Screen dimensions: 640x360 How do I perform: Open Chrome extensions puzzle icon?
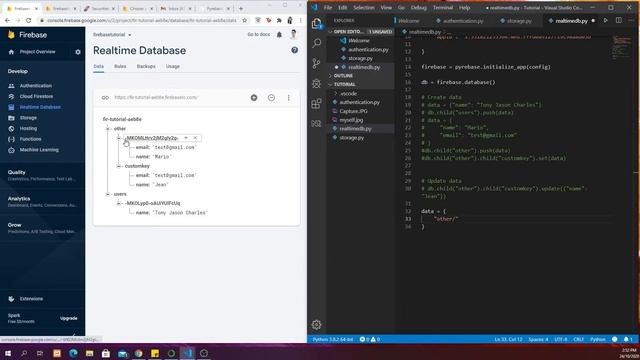[x=279, y=20]
